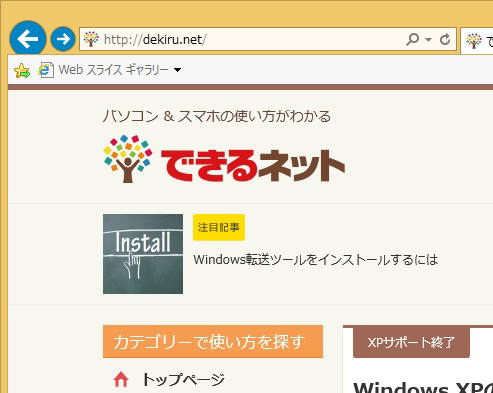Expand the address bar search dropdown arrow
The image size is (493, 393).
(x=428, y=40)
